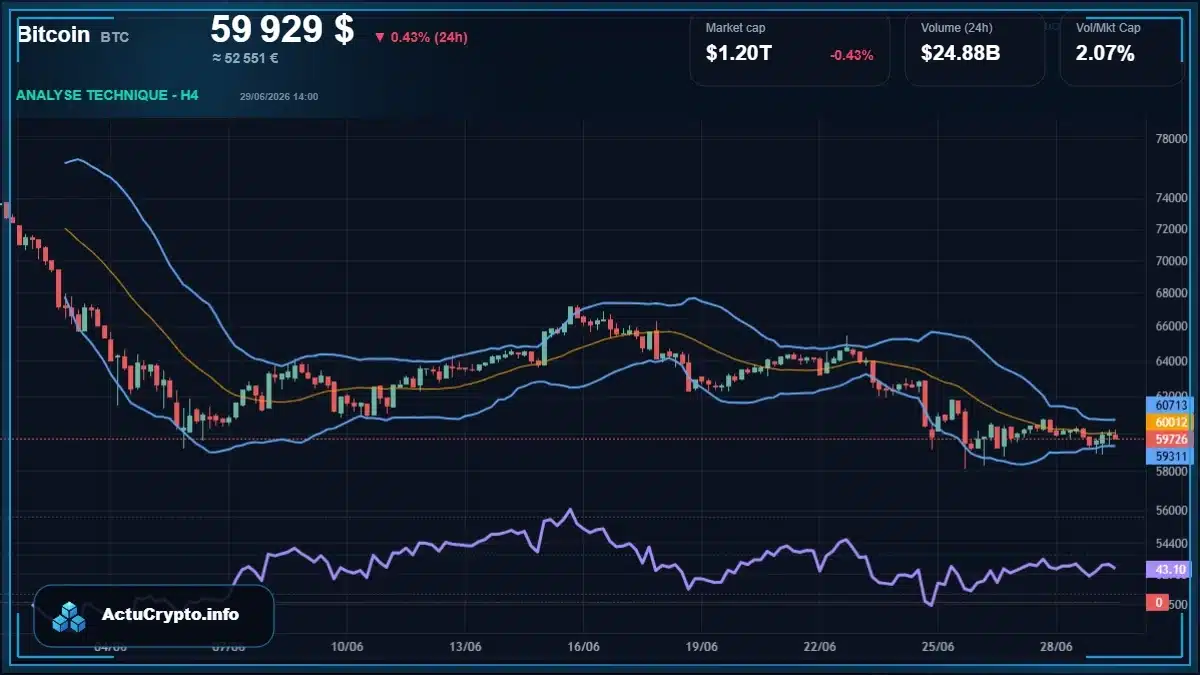Open the Volume (24h) $24.88B card

(975, 48)
